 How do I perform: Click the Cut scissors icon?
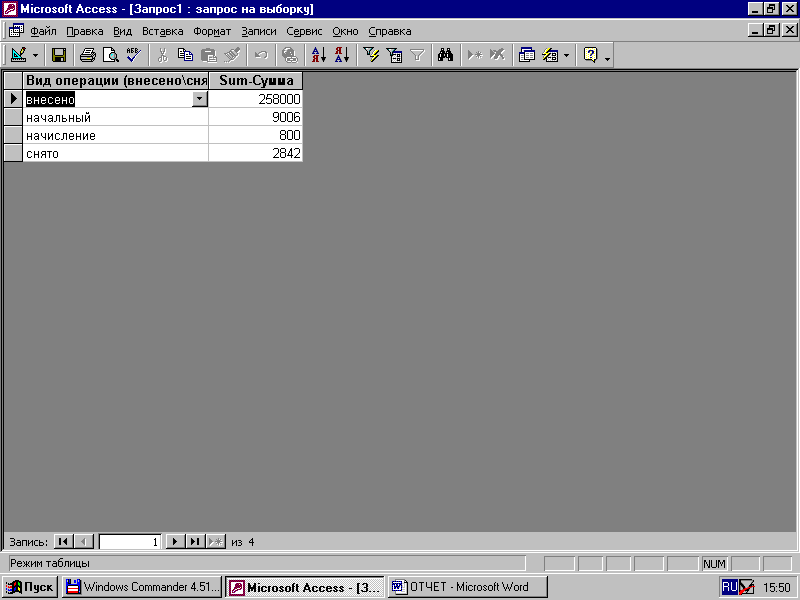pyautogui.click(x=163, y=55)
